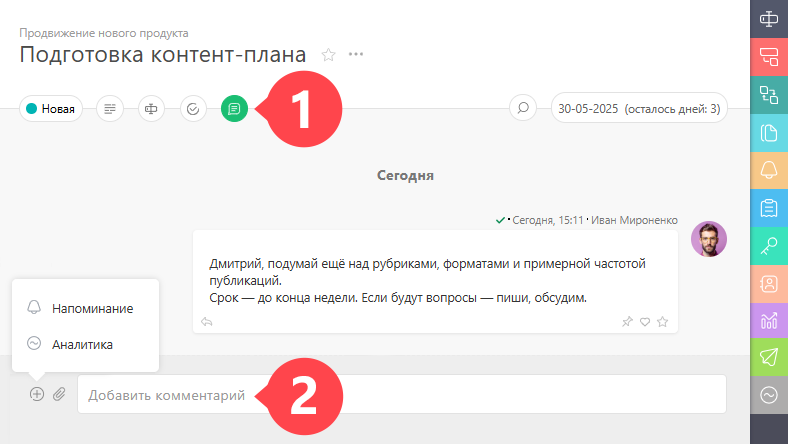Viewport: 788px width, 444px height.
Task: Attach a file with the paperclip icon
Action: [x=59, y=394]
